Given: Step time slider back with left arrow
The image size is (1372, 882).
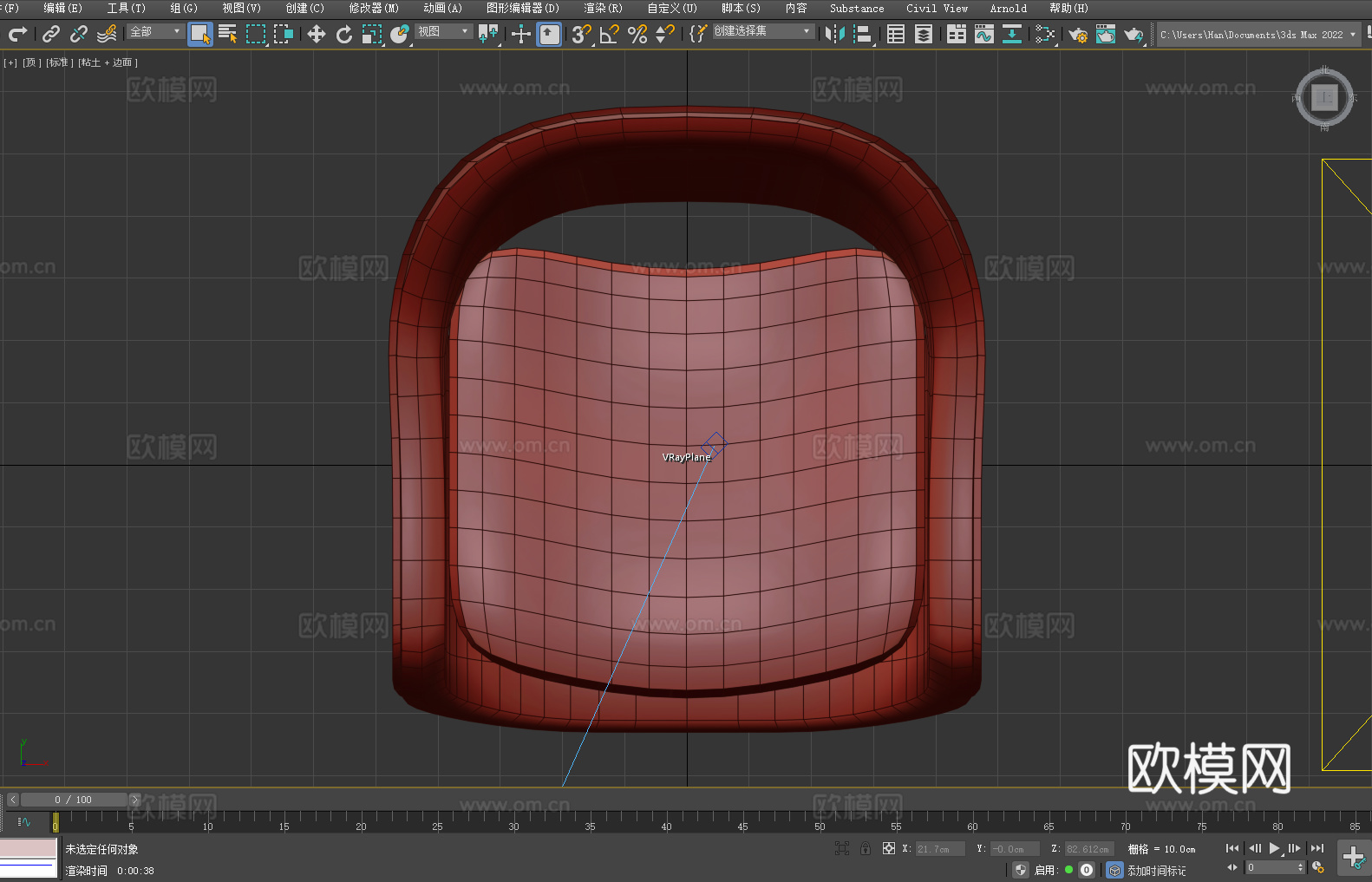Looking at the screenshot, I should [12, 800].
